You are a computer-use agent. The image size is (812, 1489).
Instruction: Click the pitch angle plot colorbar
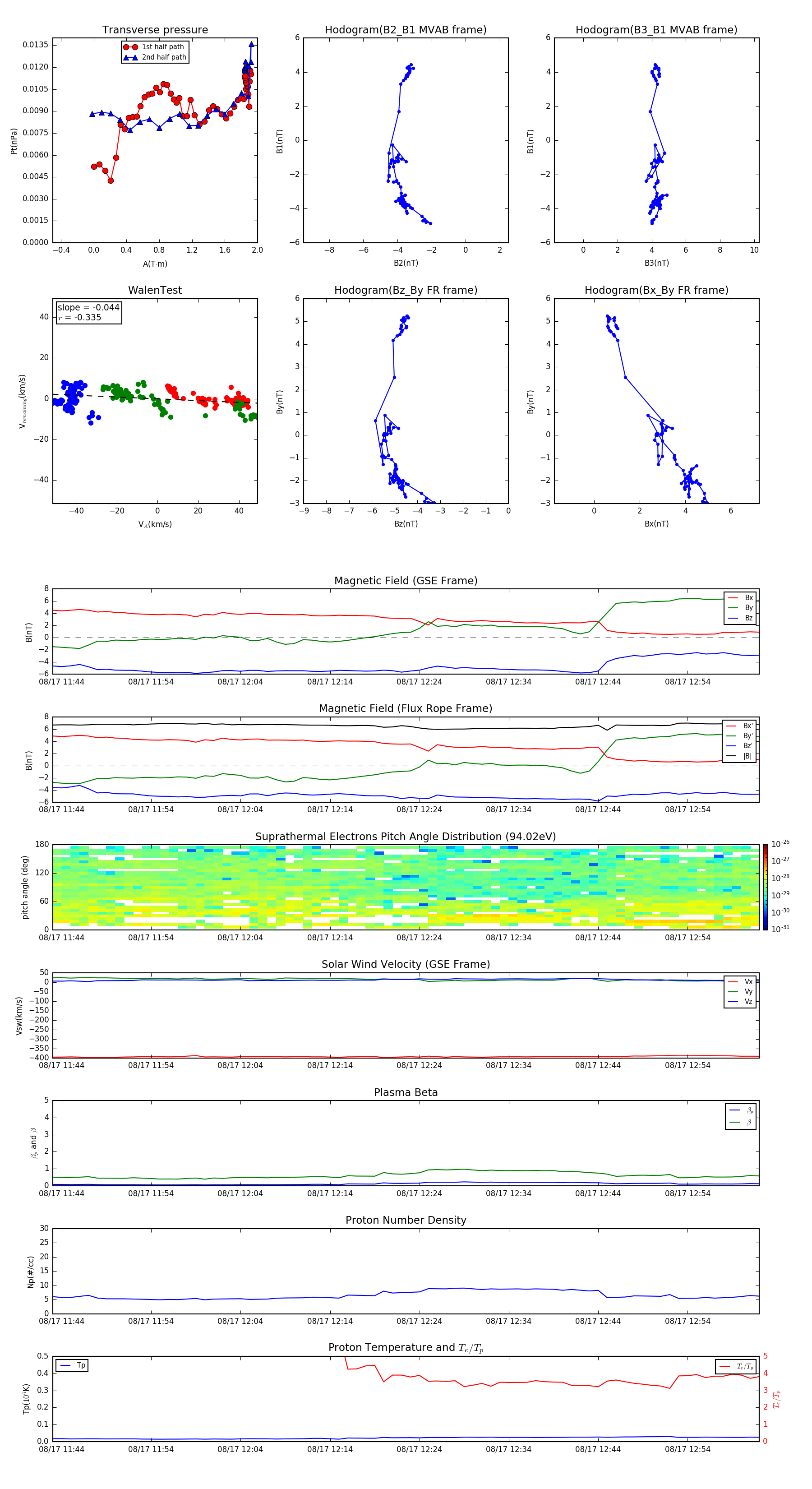(x=765, y=887)
